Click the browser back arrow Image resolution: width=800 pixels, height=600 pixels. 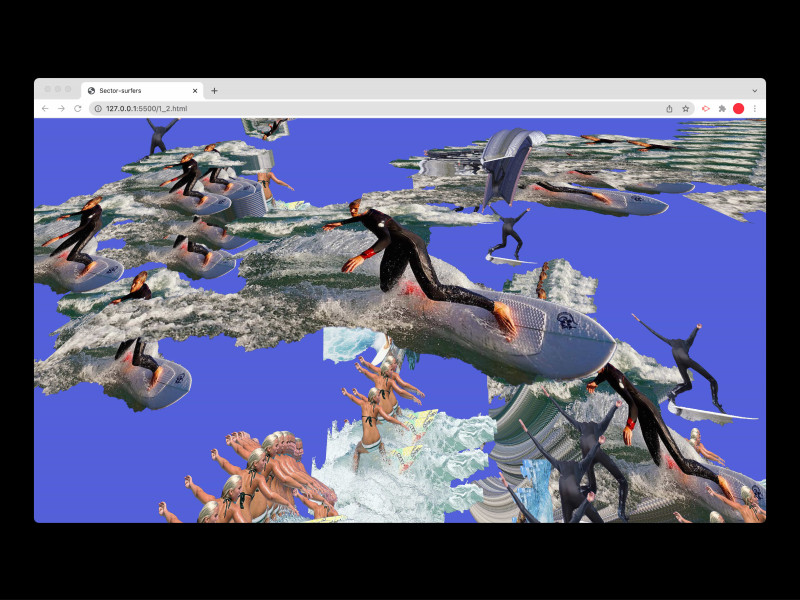45,108
